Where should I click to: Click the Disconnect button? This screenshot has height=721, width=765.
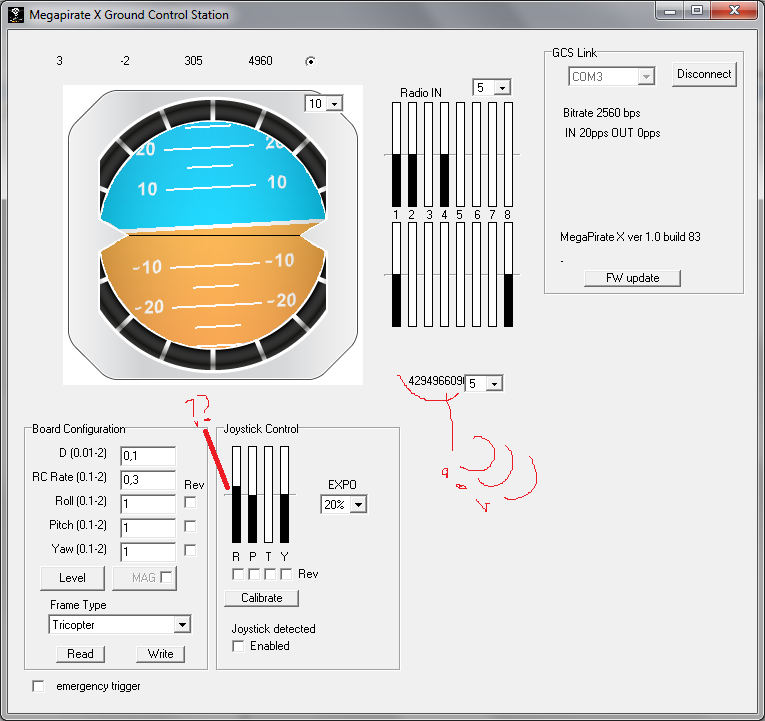click(704, 74)
